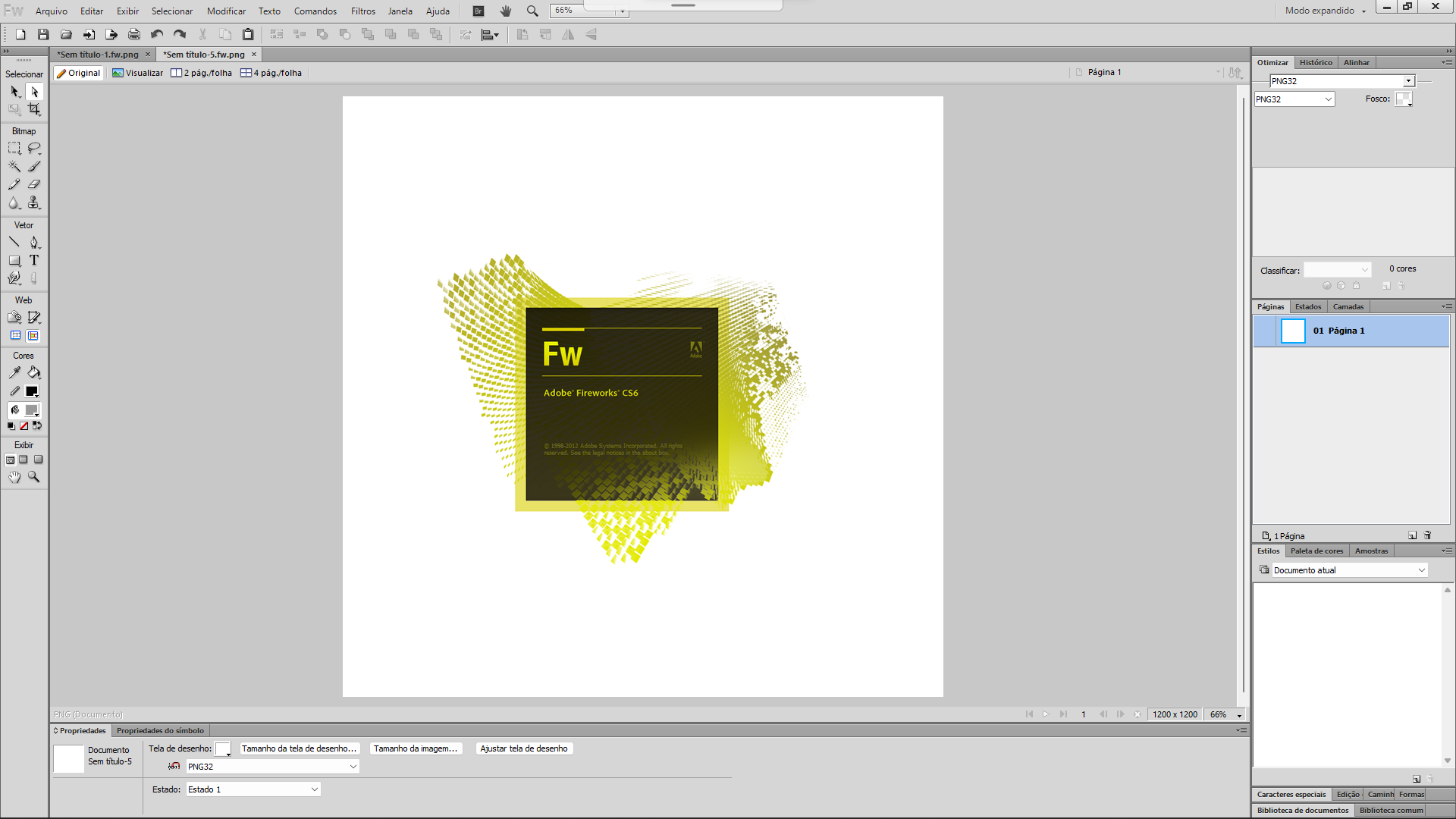The width and height of the screenshot is (1456, 819).
Task: Click the Print icon in toolbar
Action: point(134,35)
